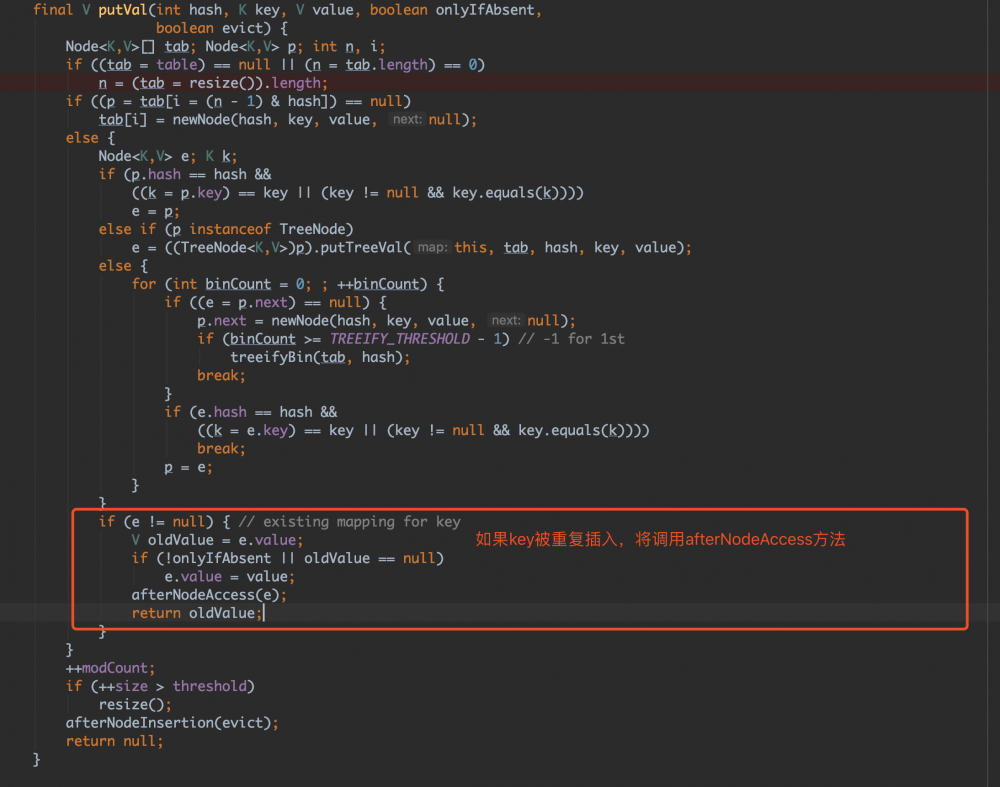Click the '++modCount;' statement
The image size is (1000, 787).
coord(110,668)
